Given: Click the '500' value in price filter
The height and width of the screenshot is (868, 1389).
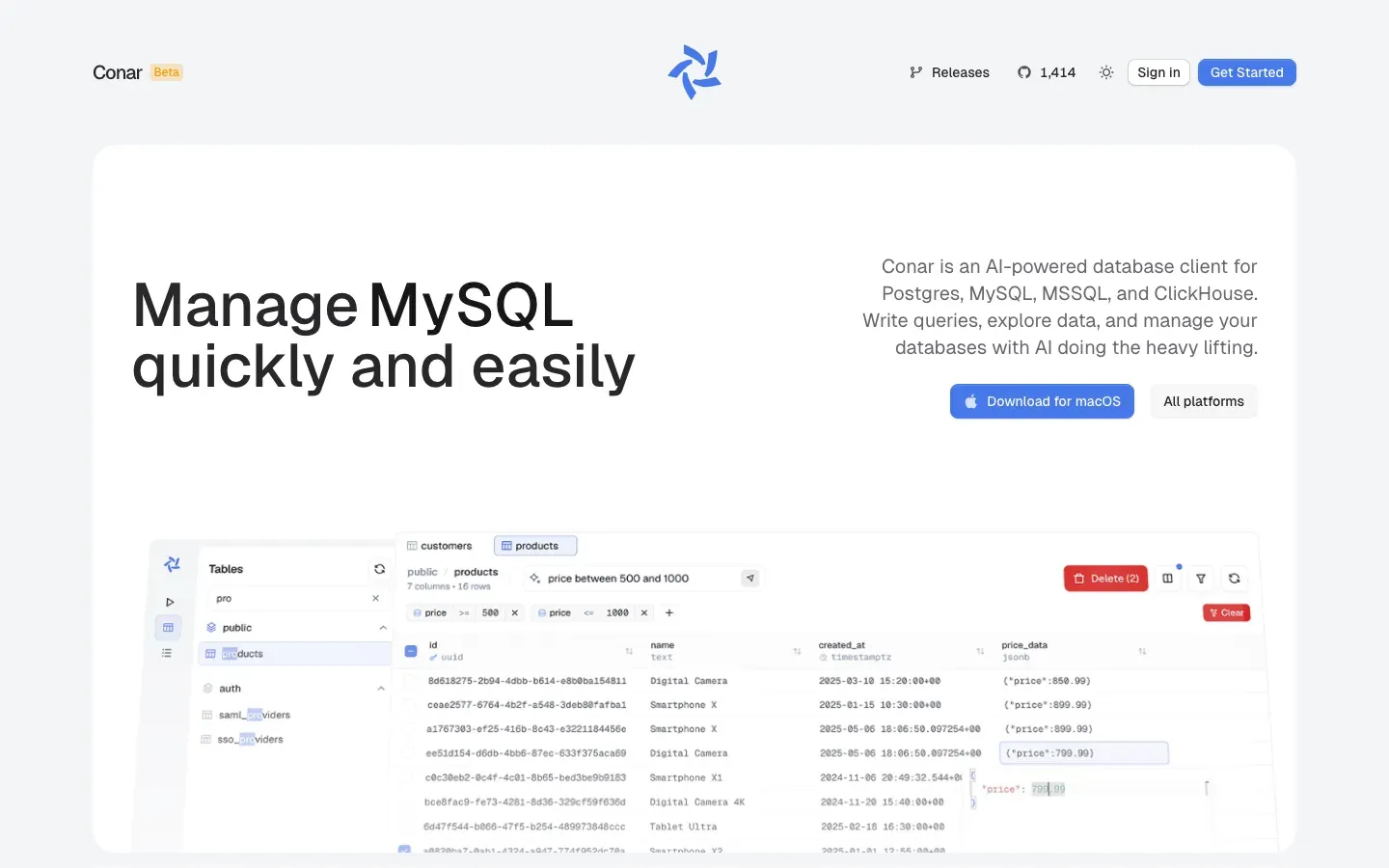Looking at the screenshot, I should 490,613.
